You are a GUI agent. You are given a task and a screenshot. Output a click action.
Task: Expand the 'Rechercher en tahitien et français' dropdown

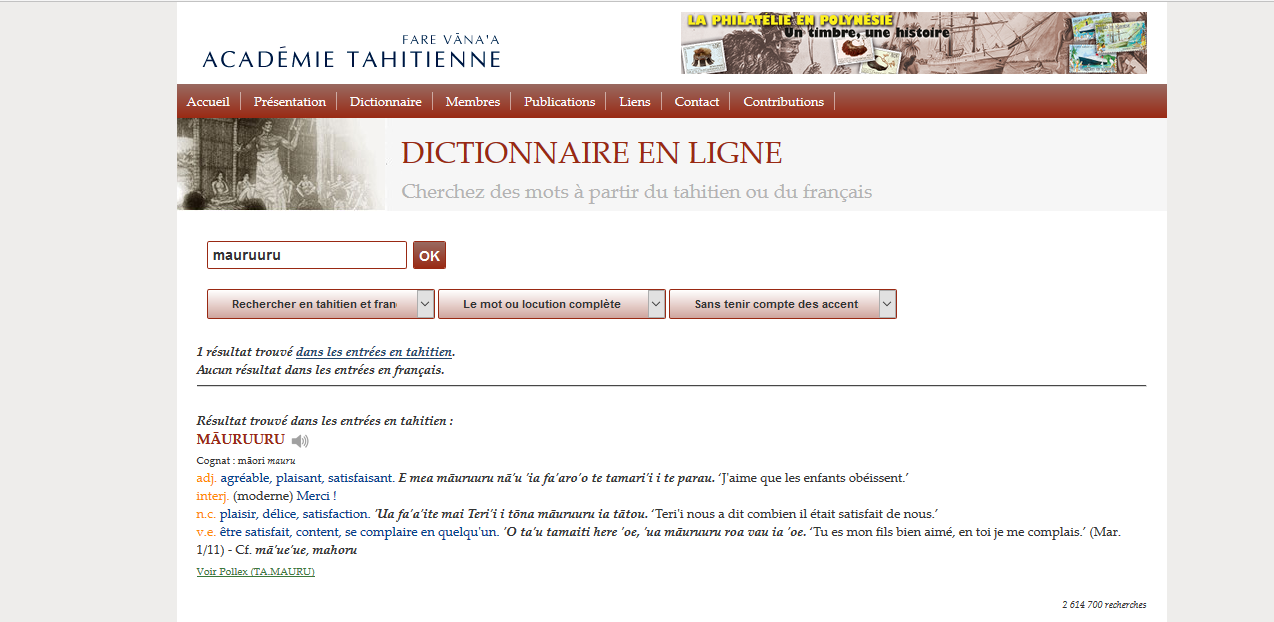pyautogui.click(x=321, y=304)
